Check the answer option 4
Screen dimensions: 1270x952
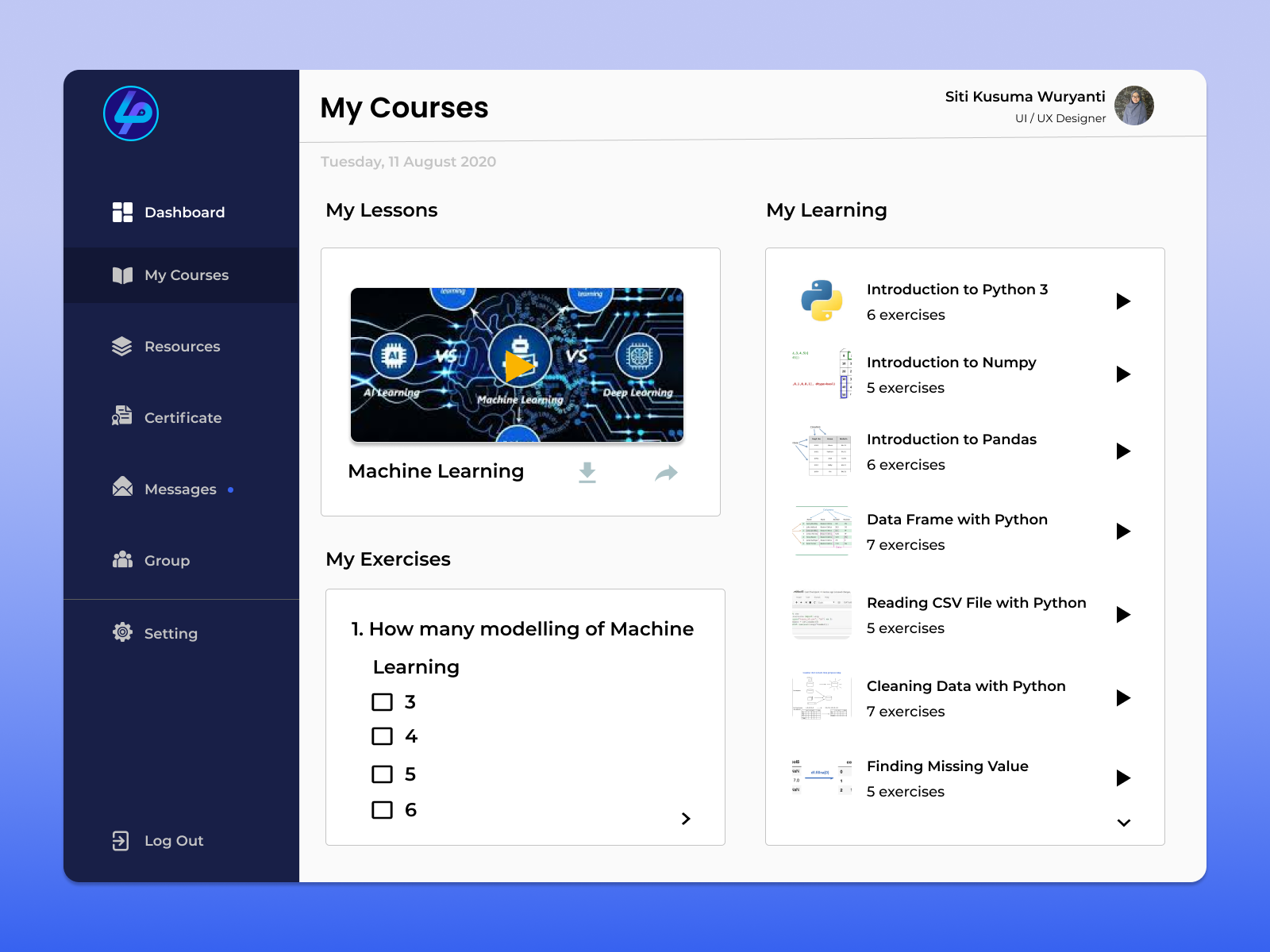tap(383, 736)
